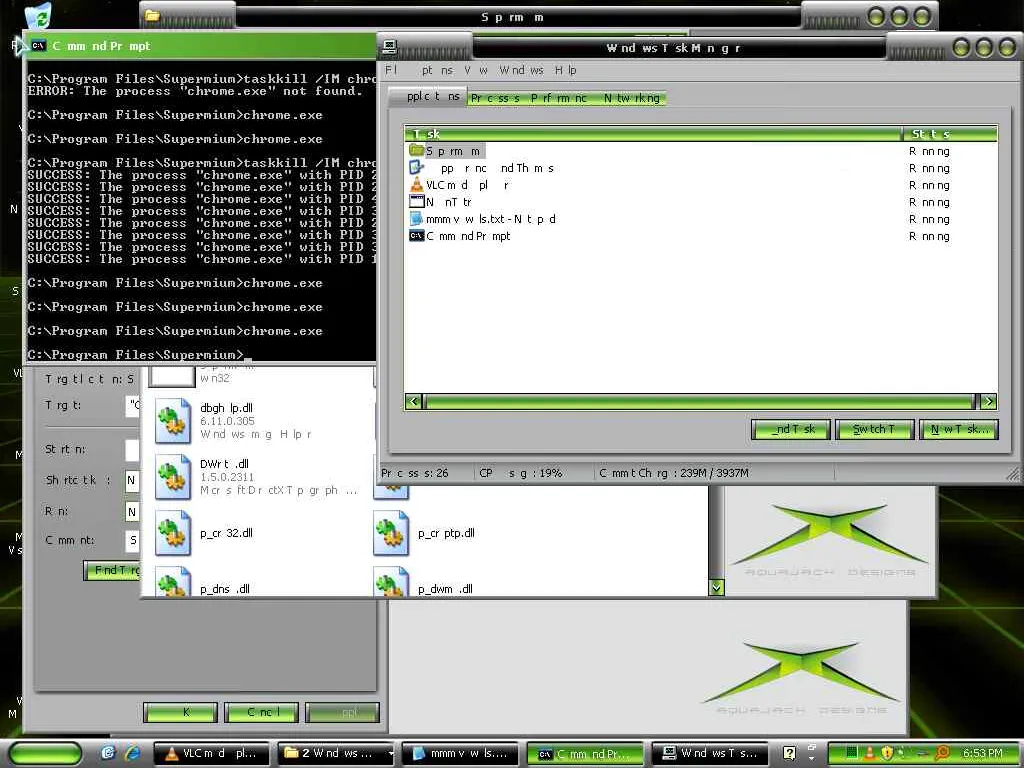Click OK in the shortcut properties dialog
Screen dimensions: 1024x768
[x=180, y=712]
